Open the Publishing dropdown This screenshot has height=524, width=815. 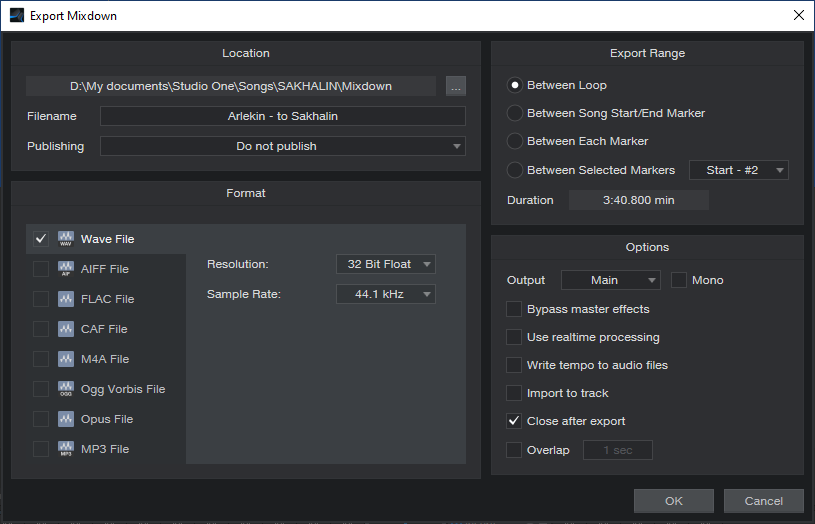pos(283,146)
